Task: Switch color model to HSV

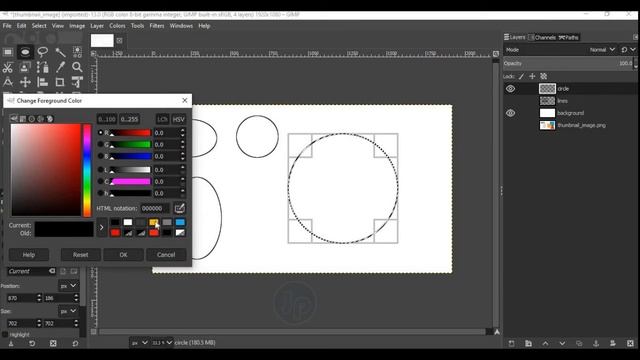Action: point(178,119)
